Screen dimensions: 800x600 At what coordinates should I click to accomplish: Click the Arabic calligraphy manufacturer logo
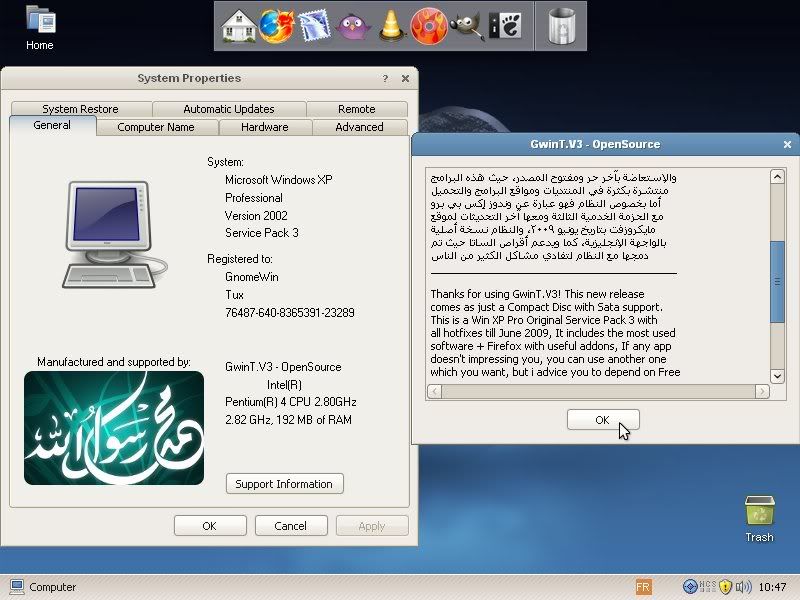(114, 428)
